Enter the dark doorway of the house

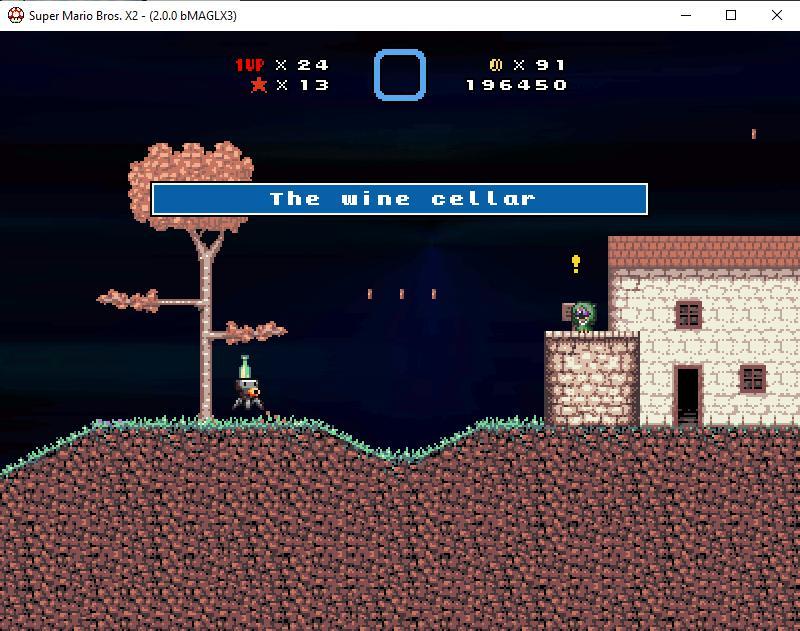687,395
